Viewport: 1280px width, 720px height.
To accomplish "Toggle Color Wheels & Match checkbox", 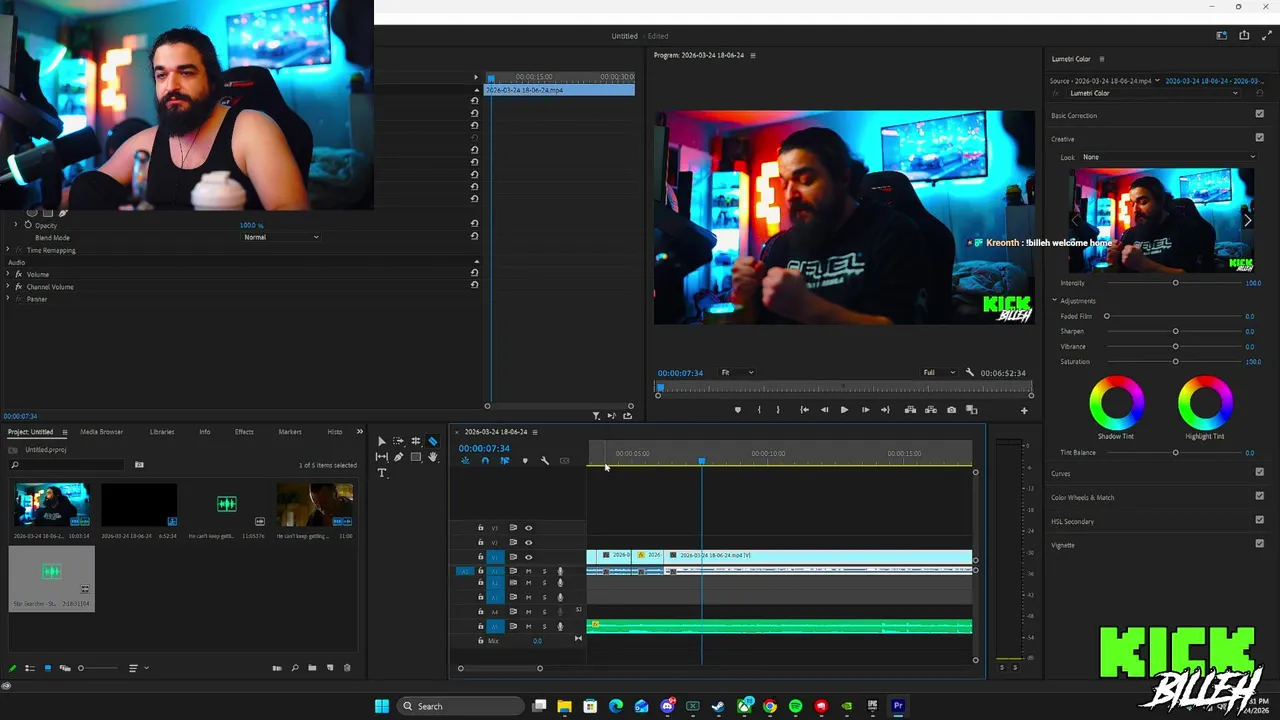I will (1259, 496).
